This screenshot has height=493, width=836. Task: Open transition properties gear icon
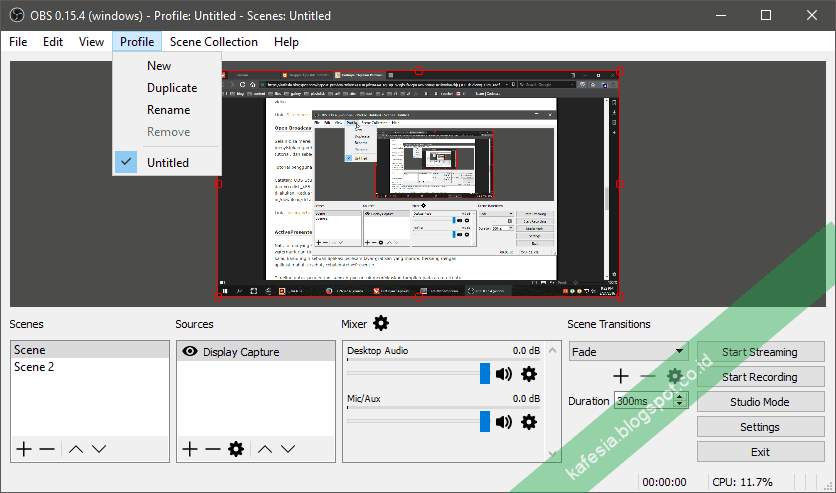(675, 376)
